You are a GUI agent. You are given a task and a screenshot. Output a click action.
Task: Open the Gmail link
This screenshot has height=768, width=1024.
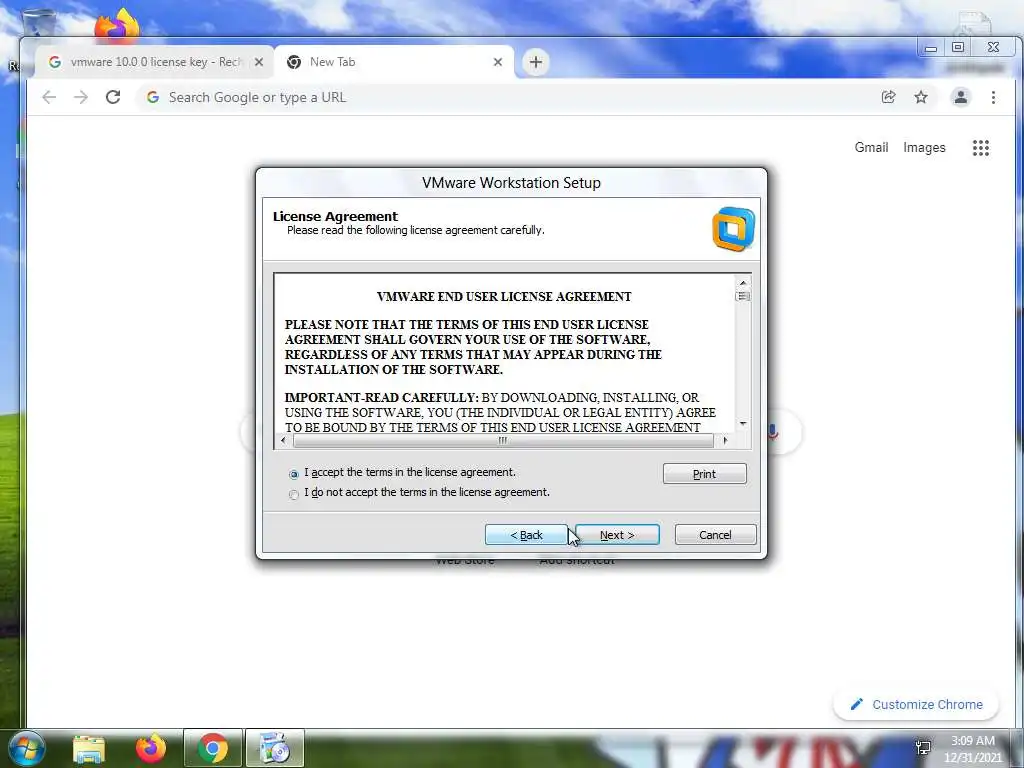click(x=871, y=148)
